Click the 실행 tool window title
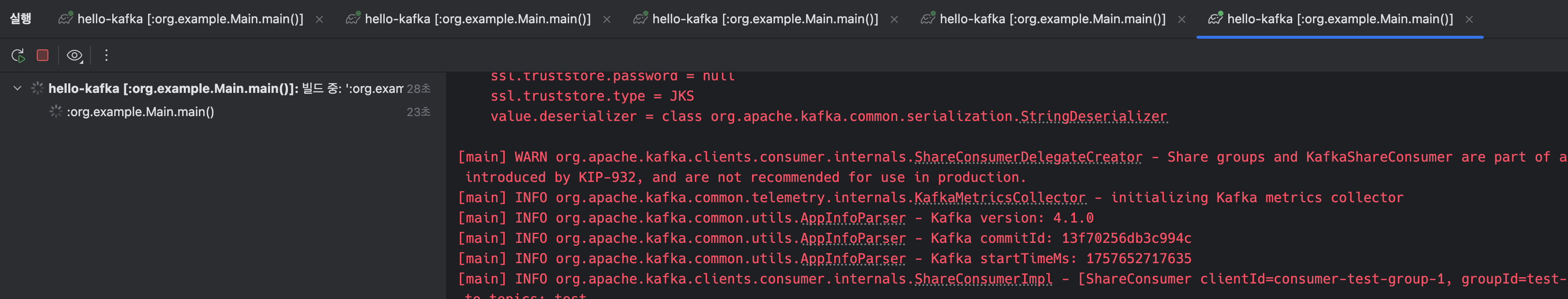 click(x=21, y=19)
